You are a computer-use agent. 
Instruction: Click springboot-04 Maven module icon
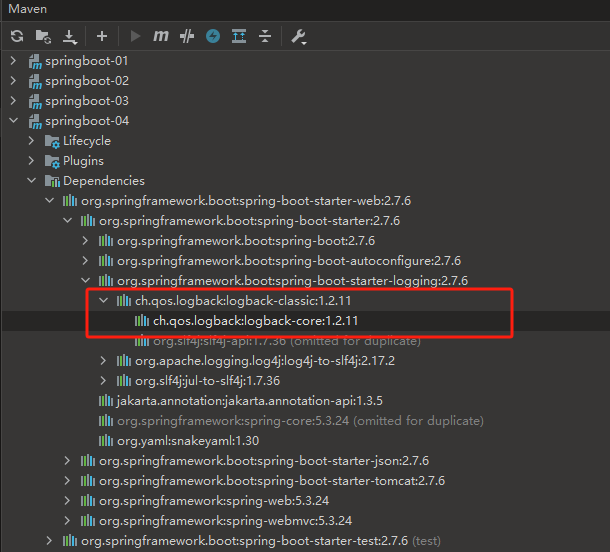click(35, 122)
